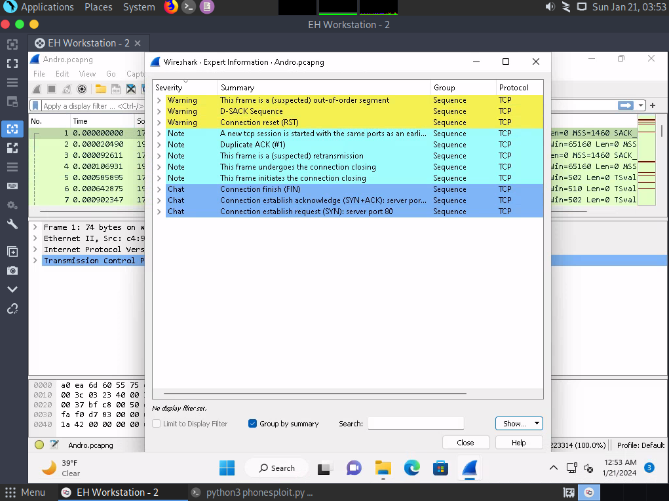This screenshot has width=669, height=503.
Task: Expand the Connection finish (FIN) chat row
Action: click(158, 189)
